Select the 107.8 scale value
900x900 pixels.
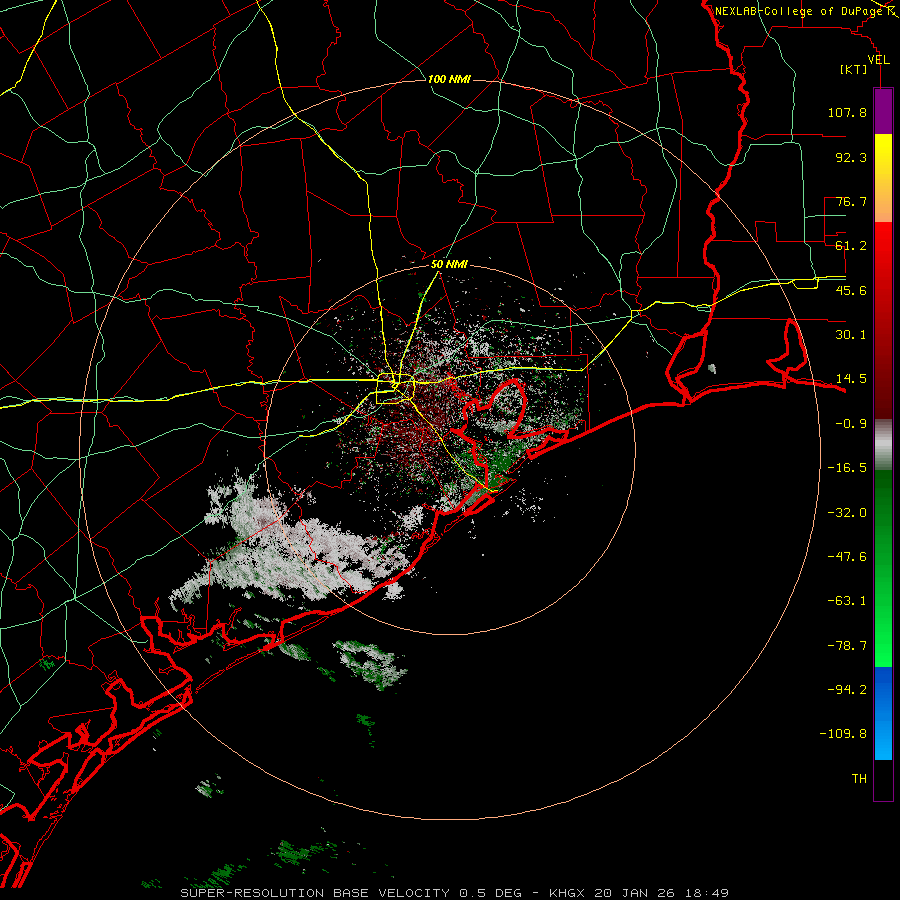[847, 112]
